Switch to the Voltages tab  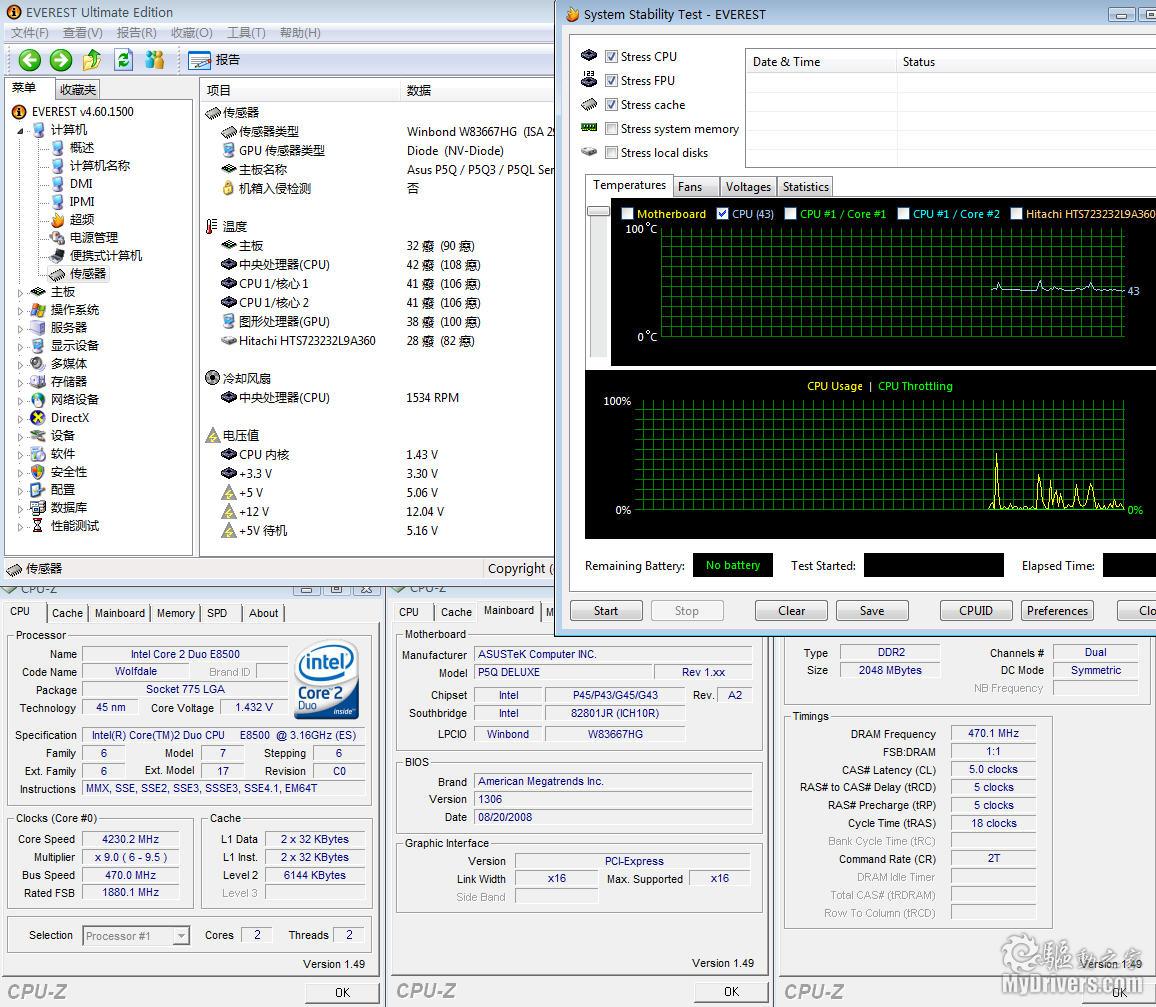tap(748, 187)
